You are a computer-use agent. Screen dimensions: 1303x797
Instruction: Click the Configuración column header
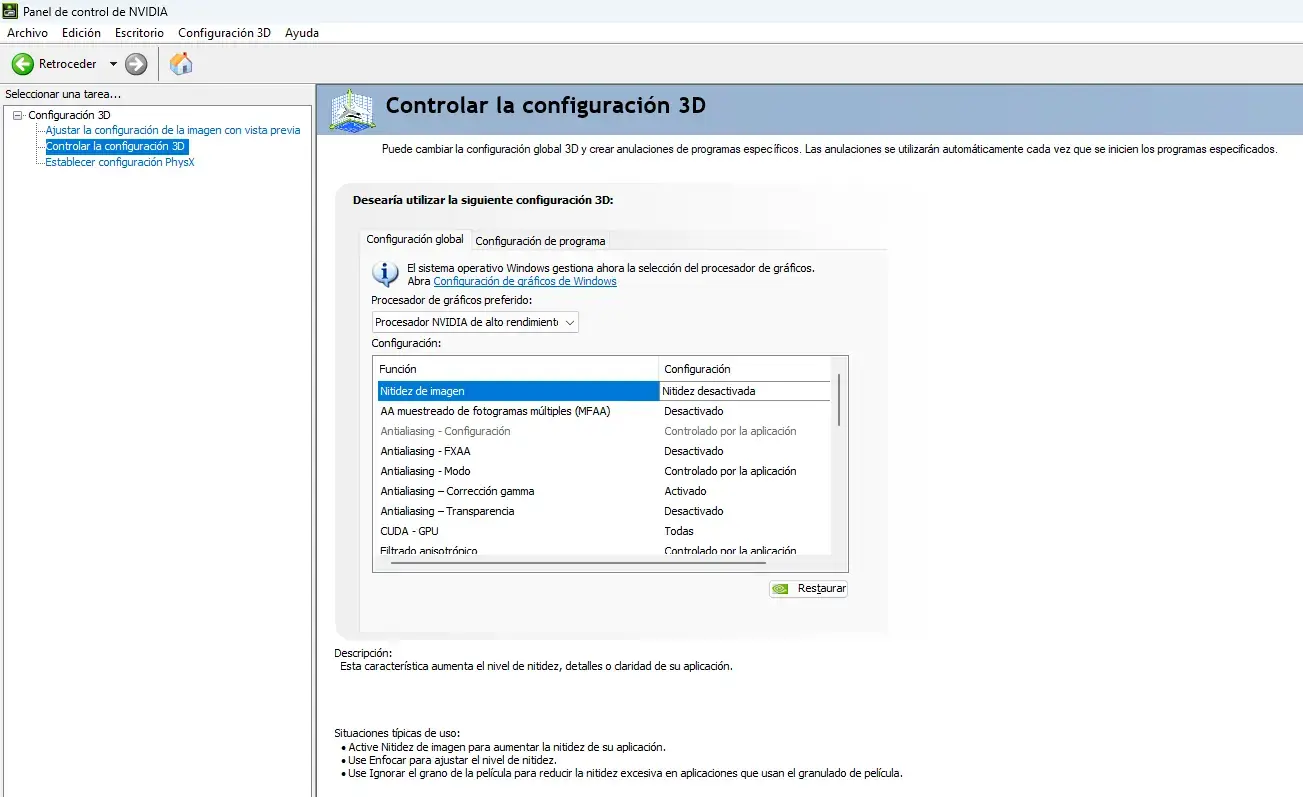pyautogui.click(x=745, y=369)
